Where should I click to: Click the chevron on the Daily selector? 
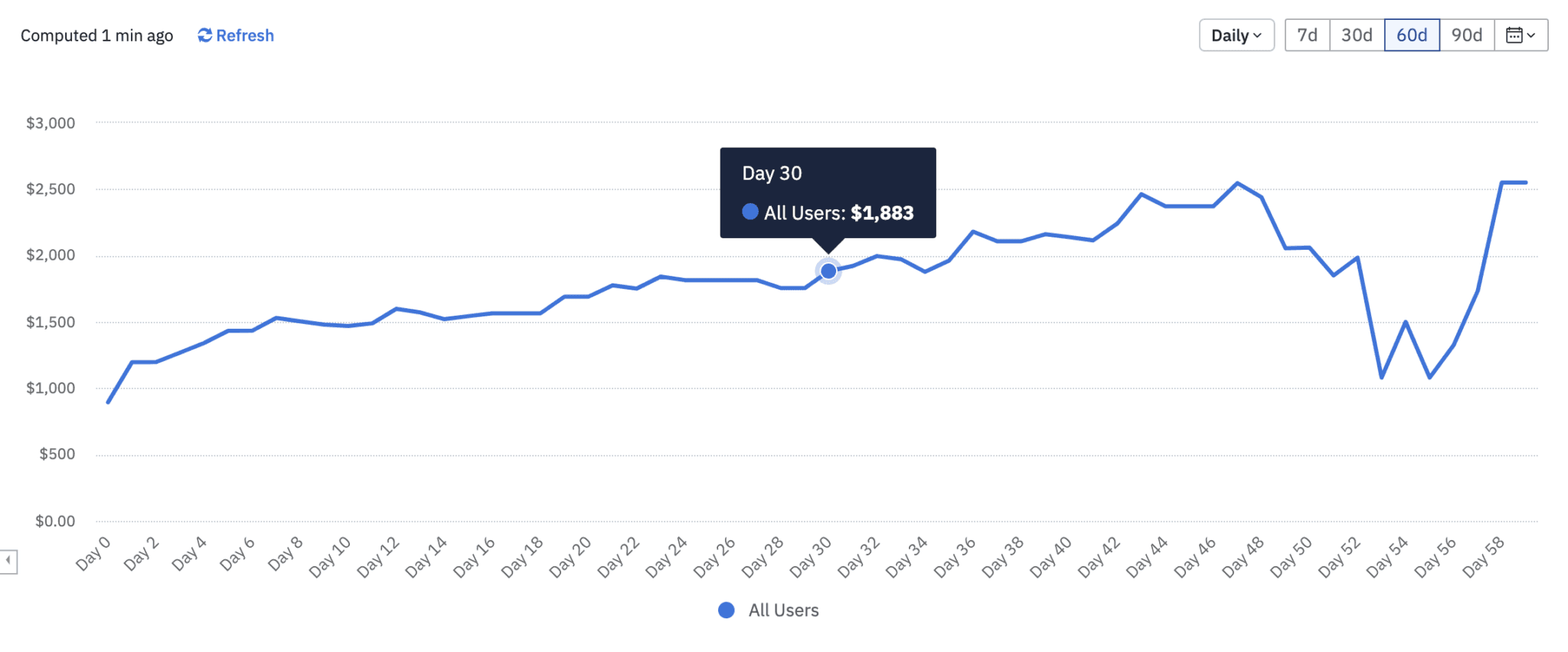click(1258, 35)
